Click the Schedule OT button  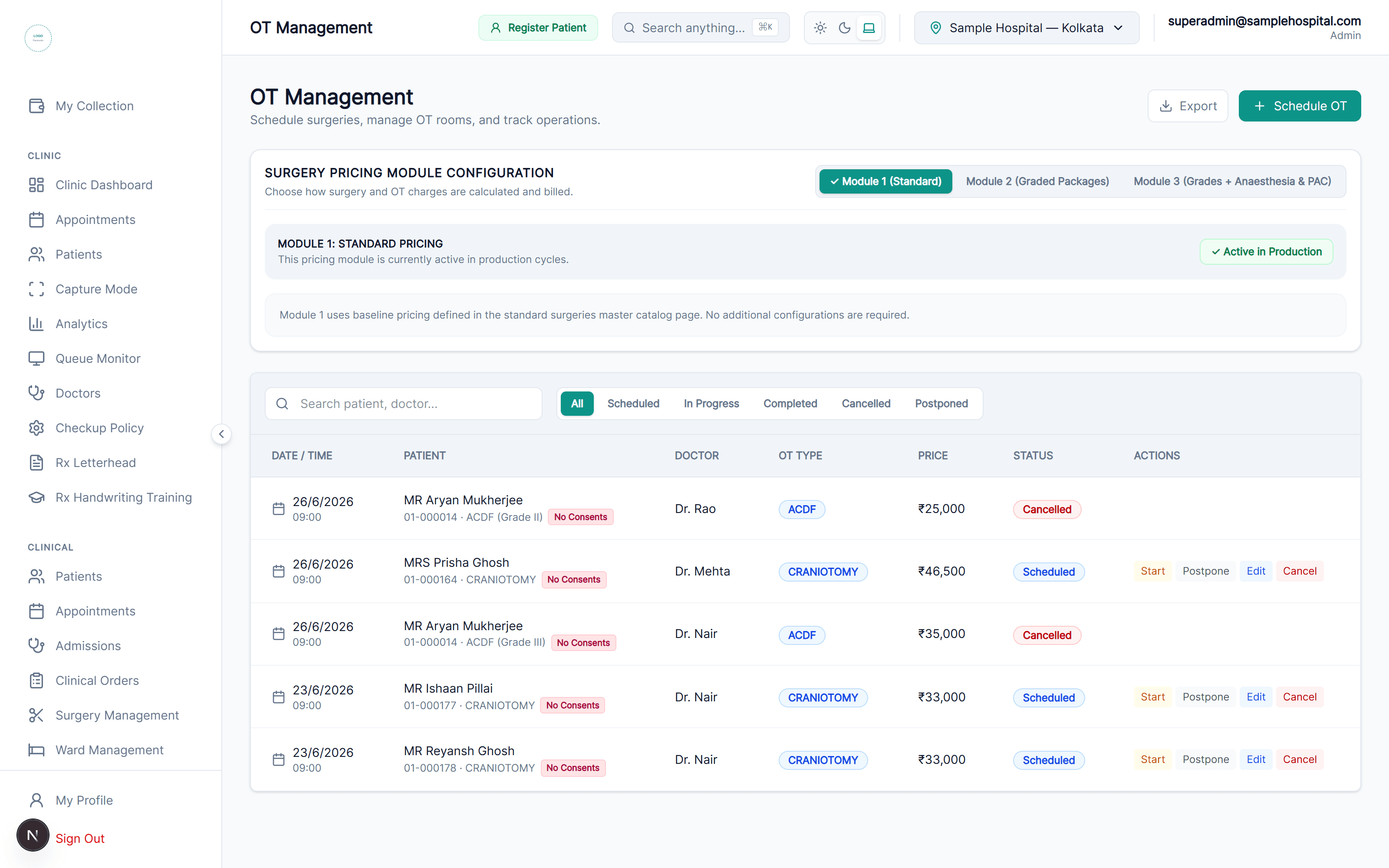pyautogui.click(x=1300, y=105)
